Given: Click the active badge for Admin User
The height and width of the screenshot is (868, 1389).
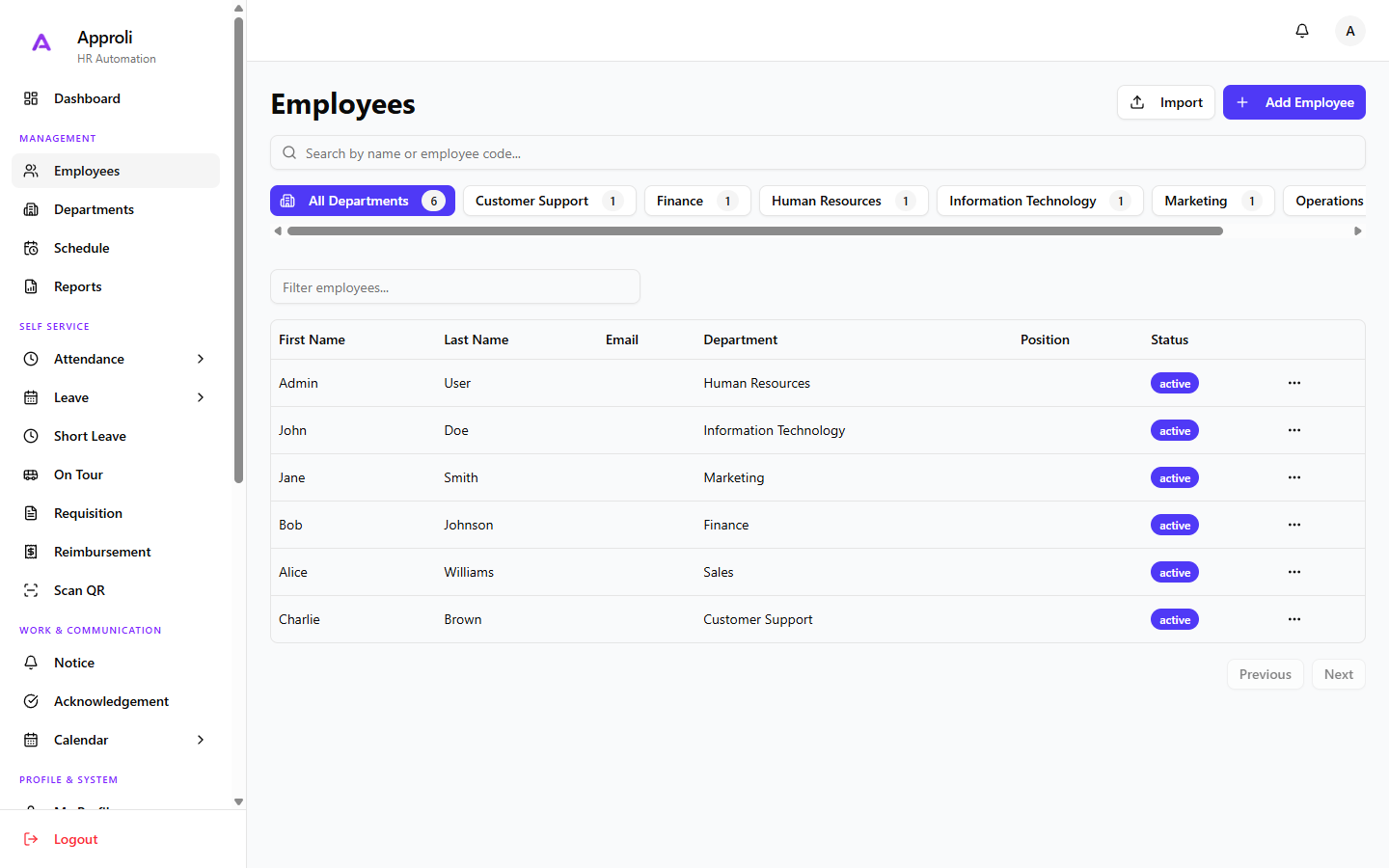Looking at the screenshot, I should coord(1175,383).
